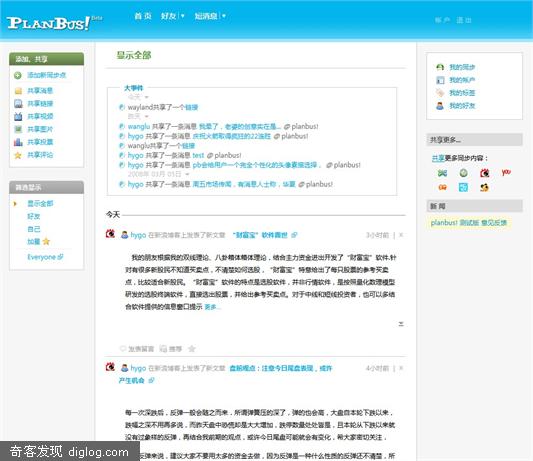Open the Everyone link in the filter panel

pyautogui.click(x=45, y=257)
